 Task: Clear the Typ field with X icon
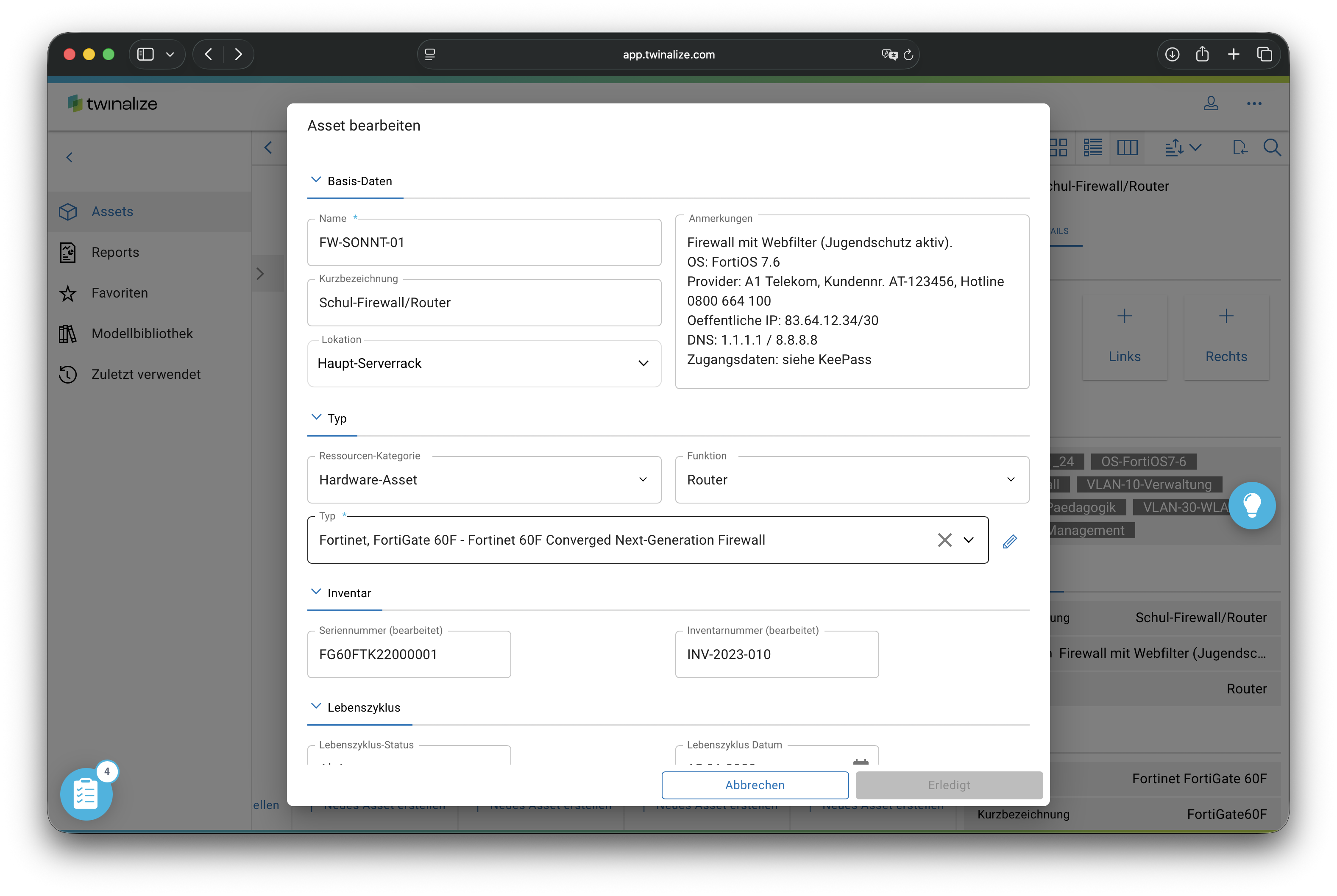944,540
